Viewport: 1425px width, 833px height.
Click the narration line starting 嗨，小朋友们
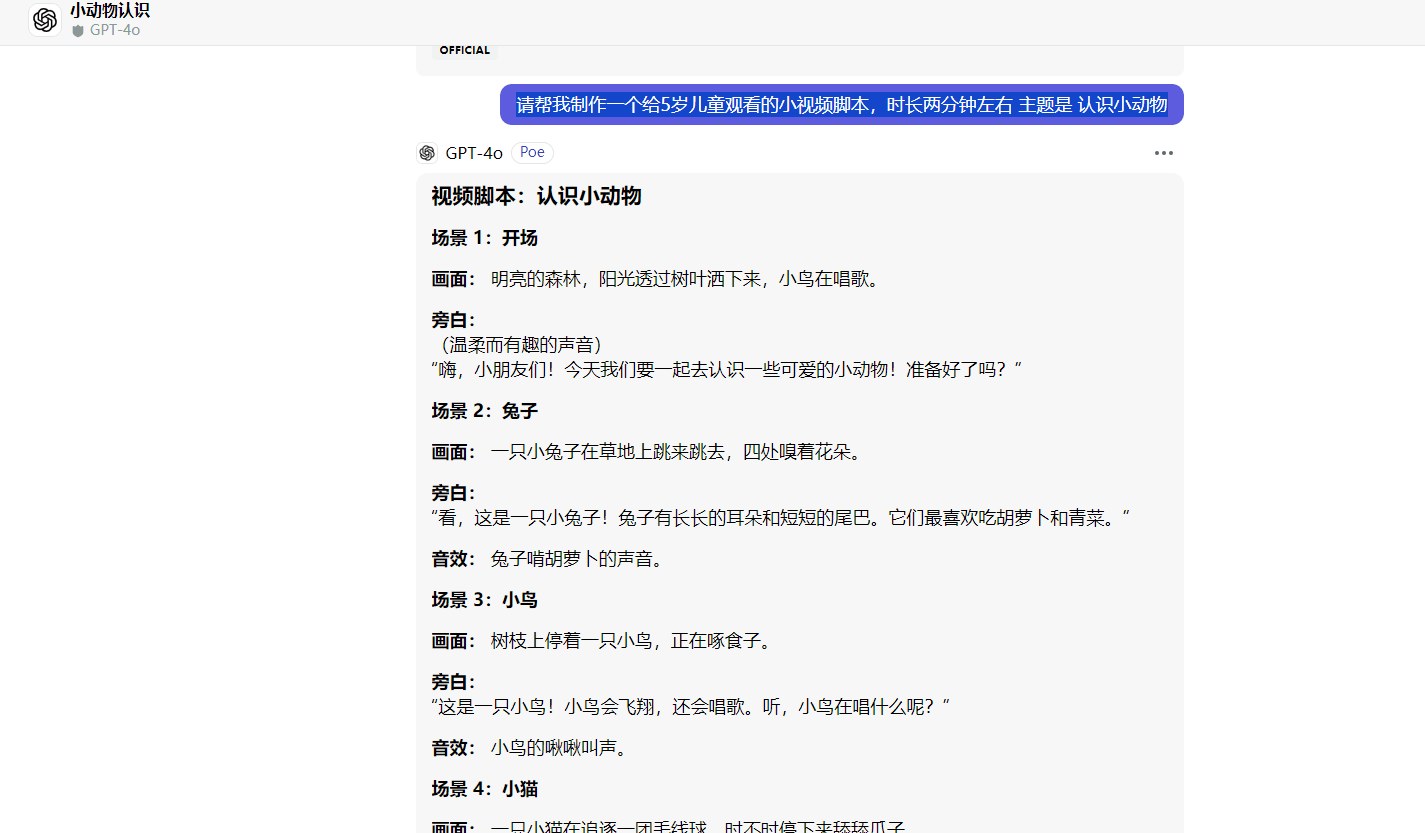click(727, 370)
